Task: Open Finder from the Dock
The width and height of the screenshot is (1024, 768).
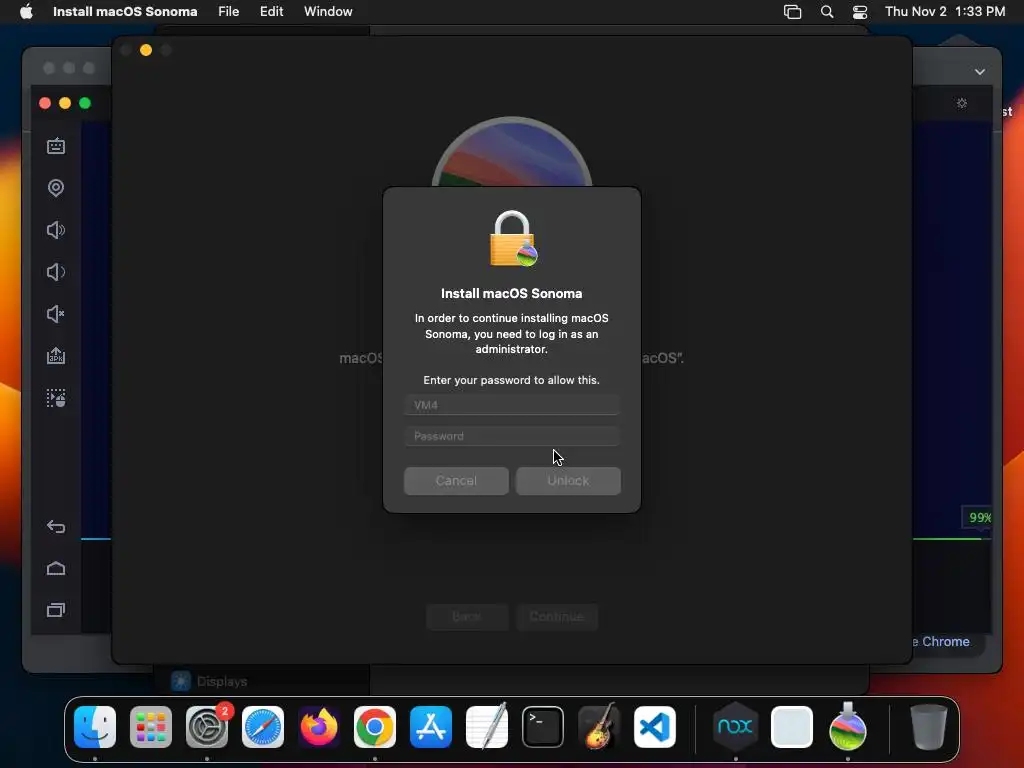Action: click(x=95, y=727)
